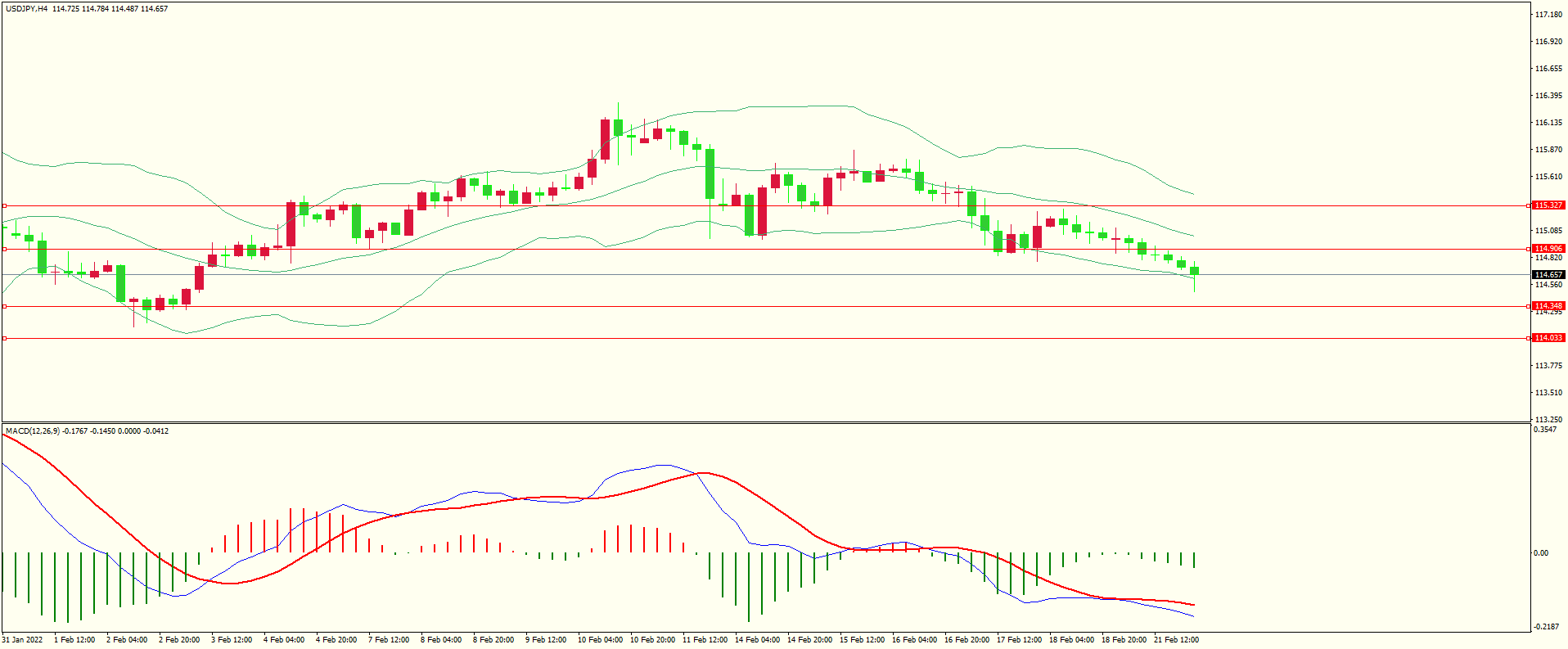Image resolution: width=1568 pixels, height=649 pixels.
Task: Click the 116.395 price scale value
Action: coord(1548,96)
